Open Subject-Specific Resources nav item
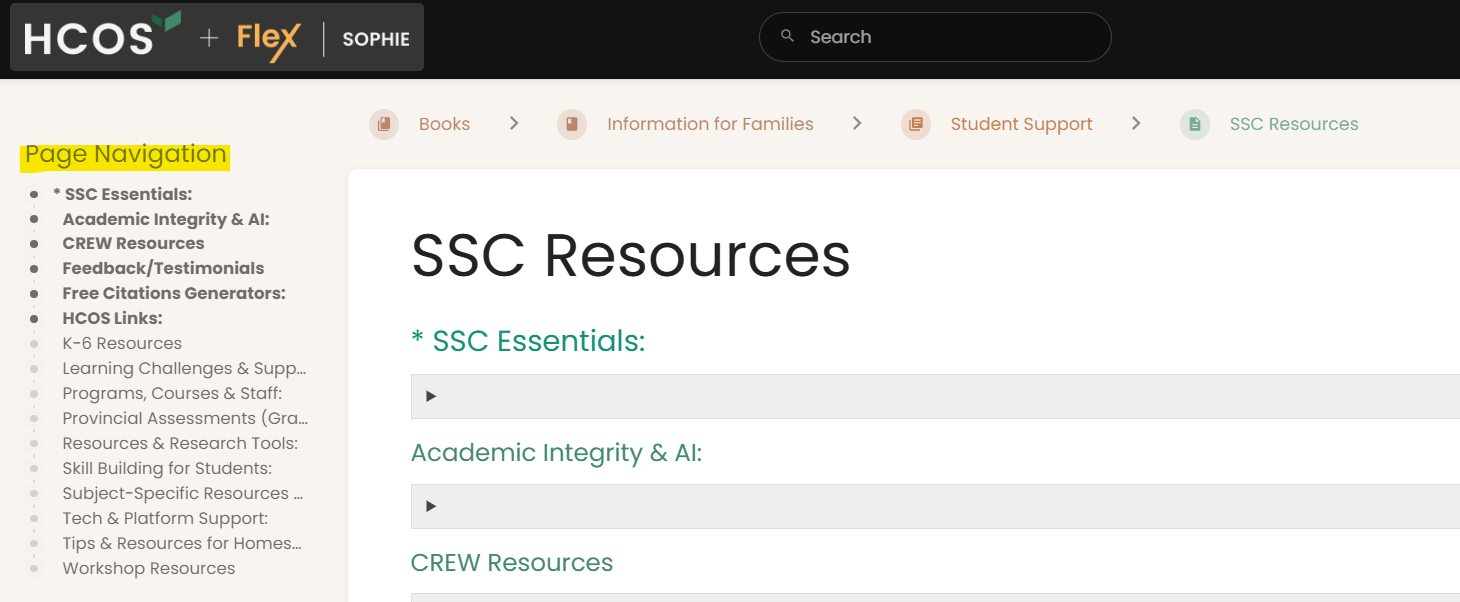1460x602 pixels. (x=183, y=494)
